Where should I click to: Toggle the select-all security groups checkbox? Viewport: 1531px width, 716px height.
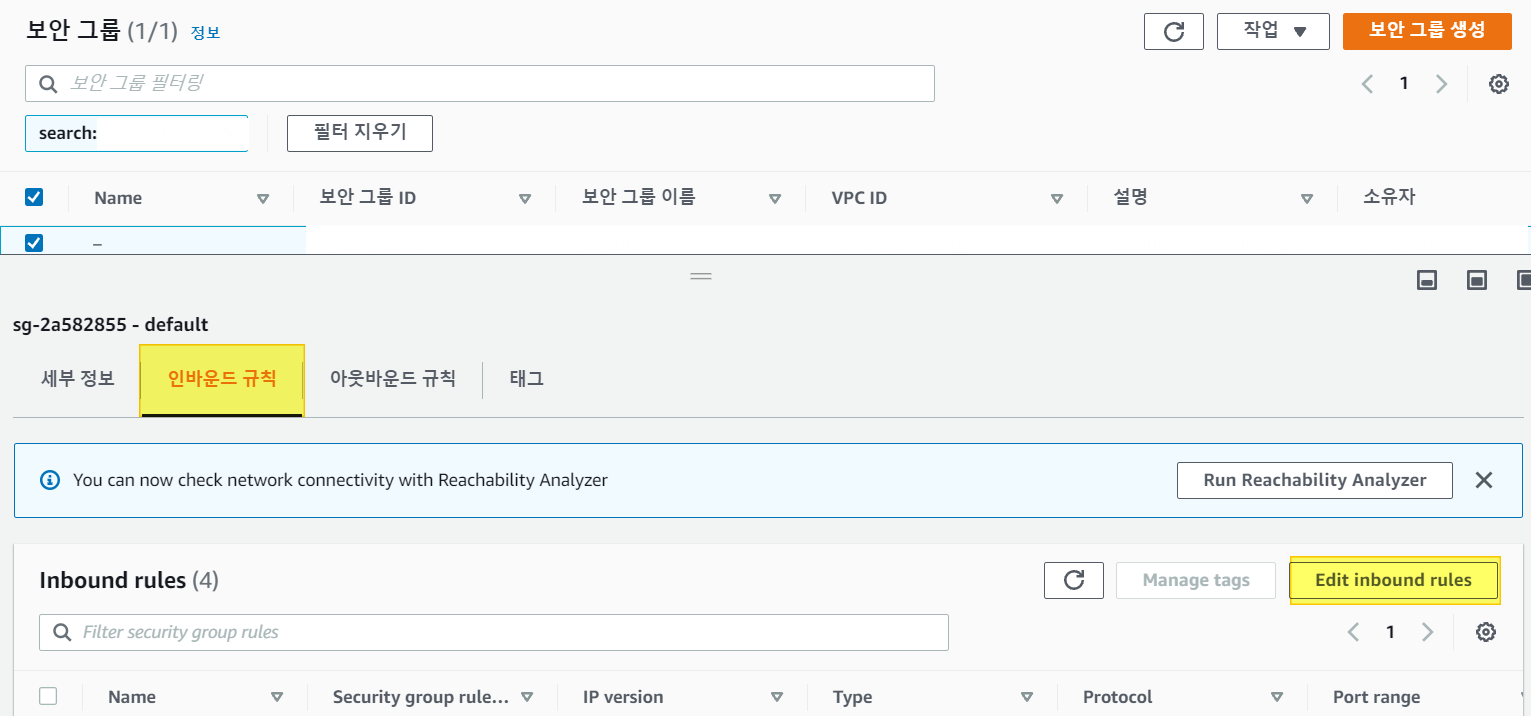tap(34, 197)
